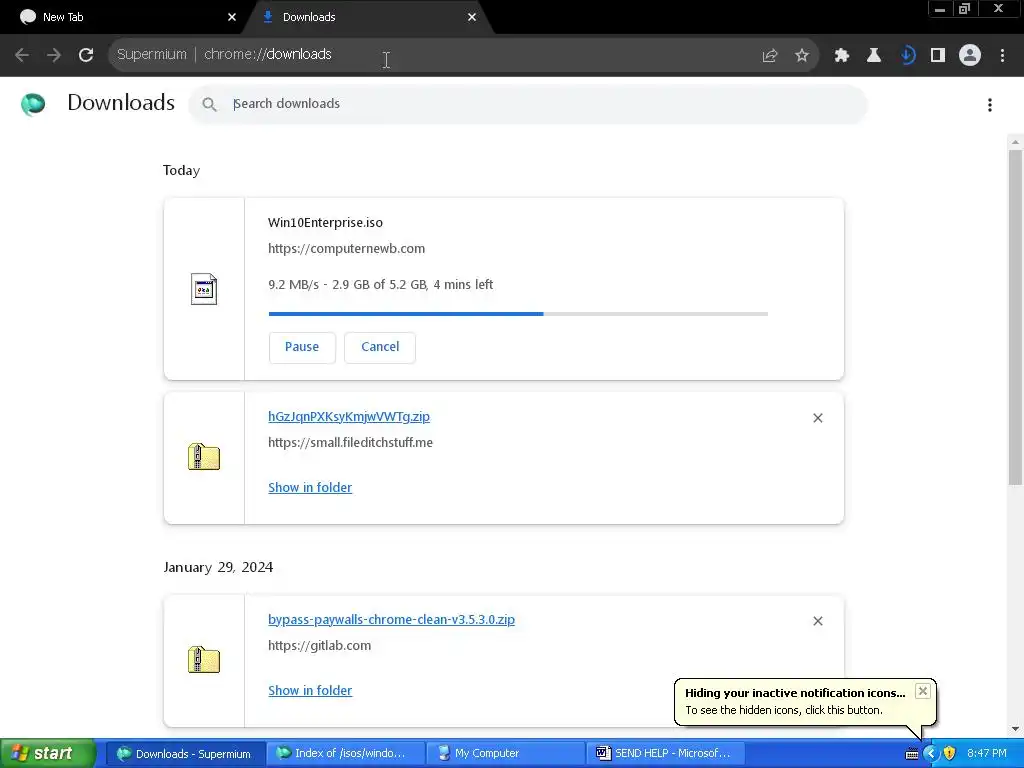Click the security shield tray icon
This screenshot has height=768, width=1024.
click(950, 754)
